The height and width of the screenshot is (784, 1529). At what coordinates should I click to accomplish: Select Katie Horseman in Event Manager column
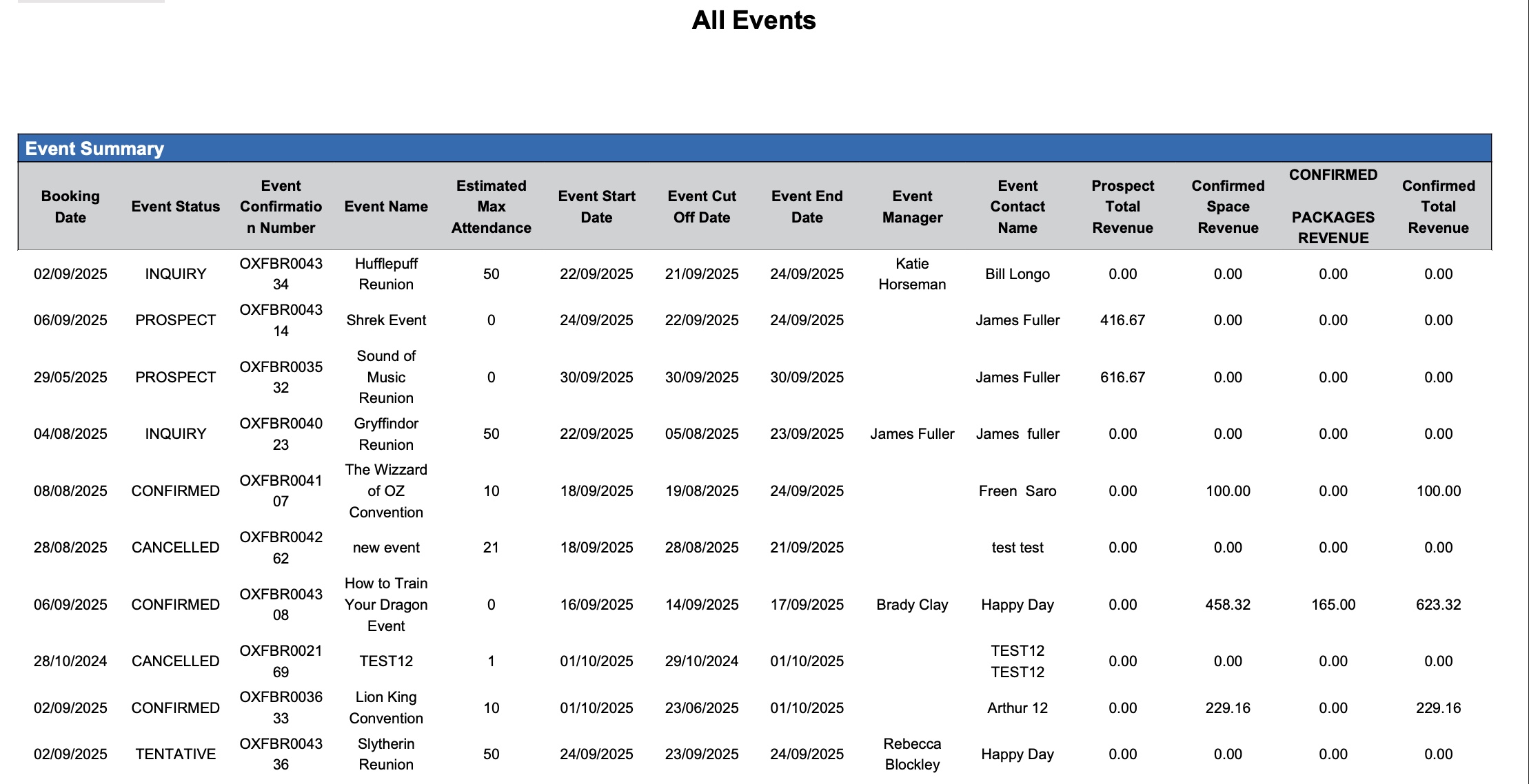coord(912,274)
